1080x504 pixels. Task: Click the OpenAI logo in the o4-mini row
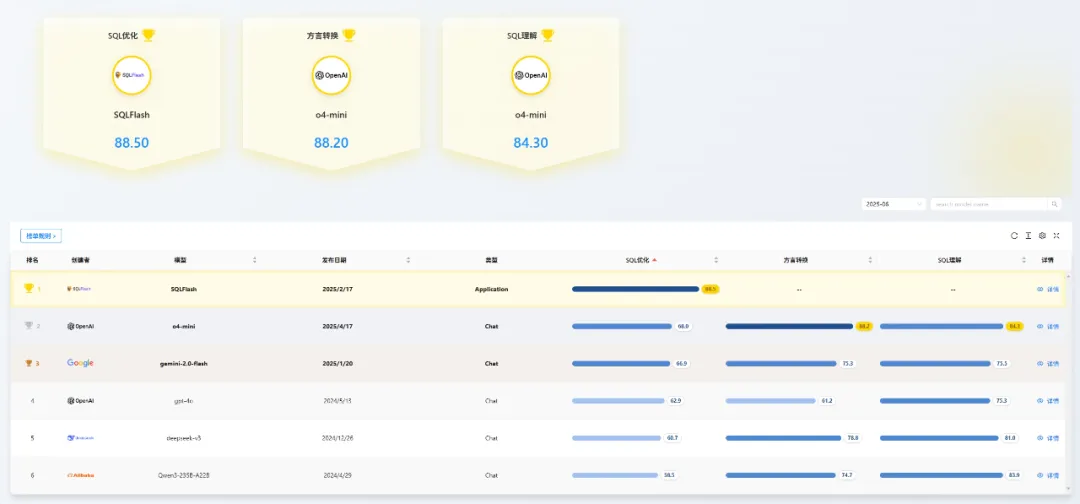point(81,326)
